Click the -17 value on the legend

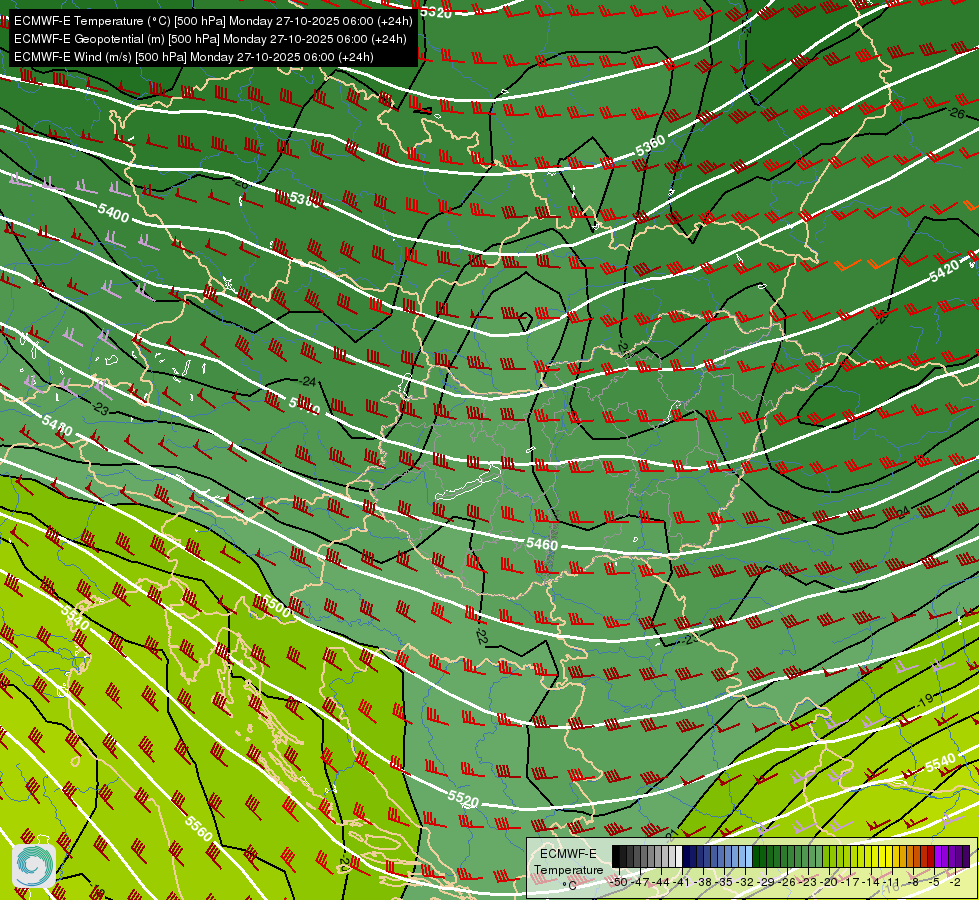click(x=850, y=882)
